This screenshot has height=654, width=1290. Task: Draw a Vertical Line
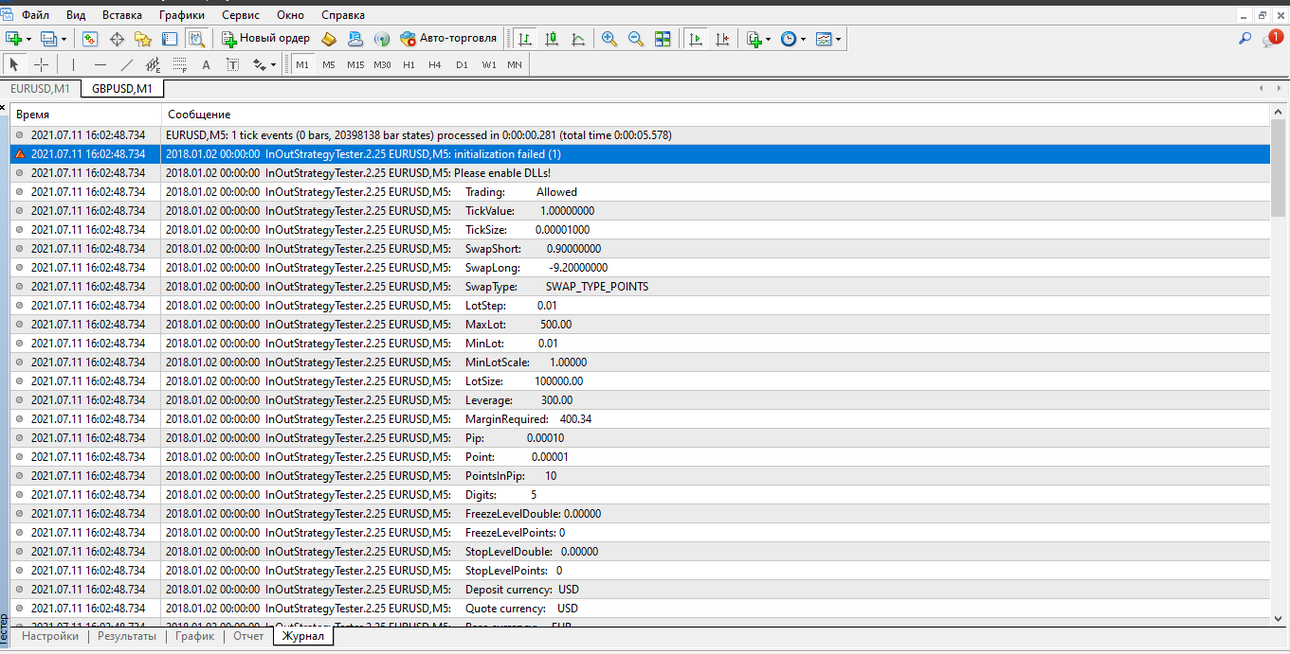(x=73, y=64)
